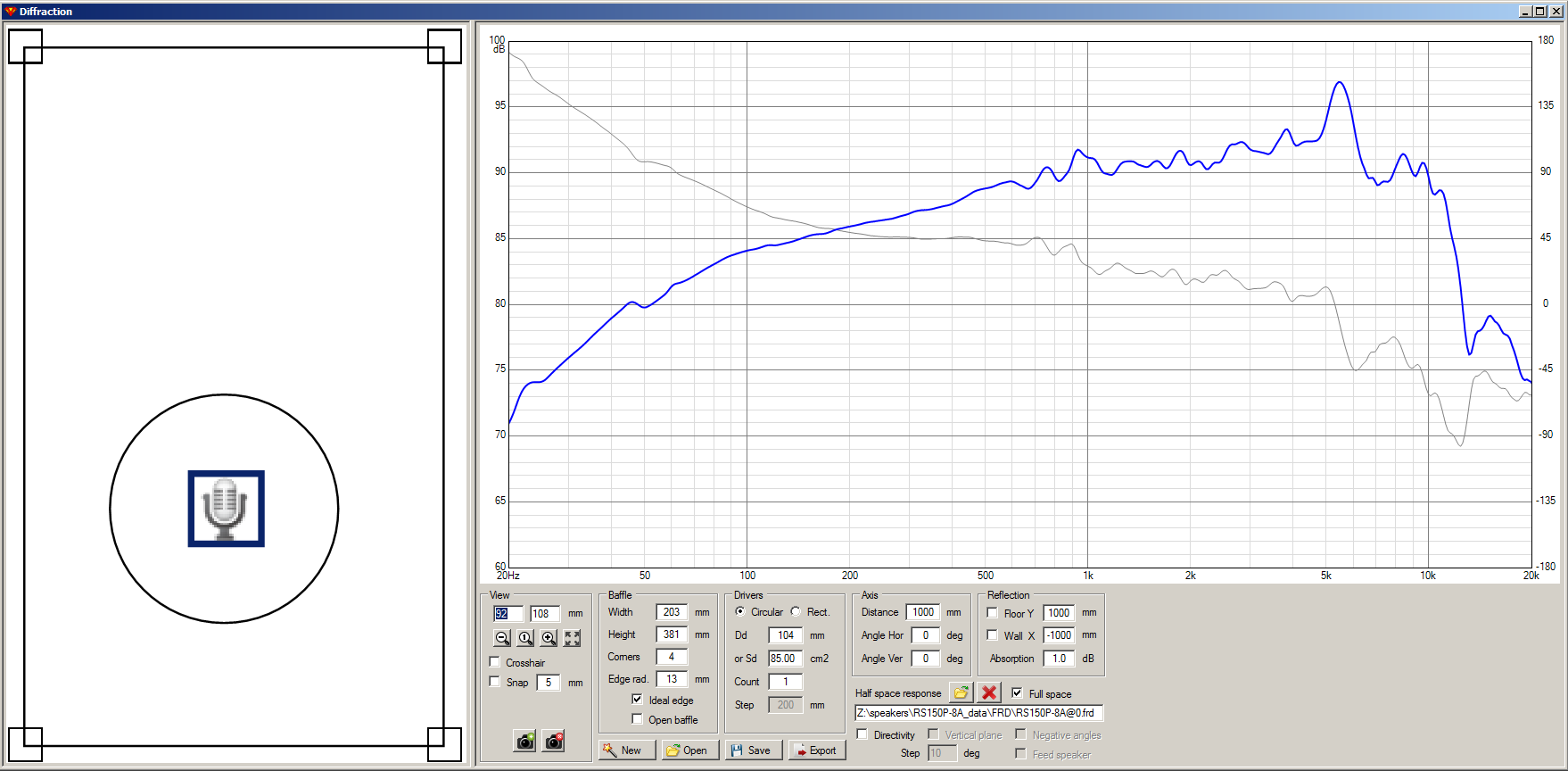The width and height of the screenshot is (1568, 771).
Task: Click the Sd area field showing 85.00
Action: click(786, 659)
